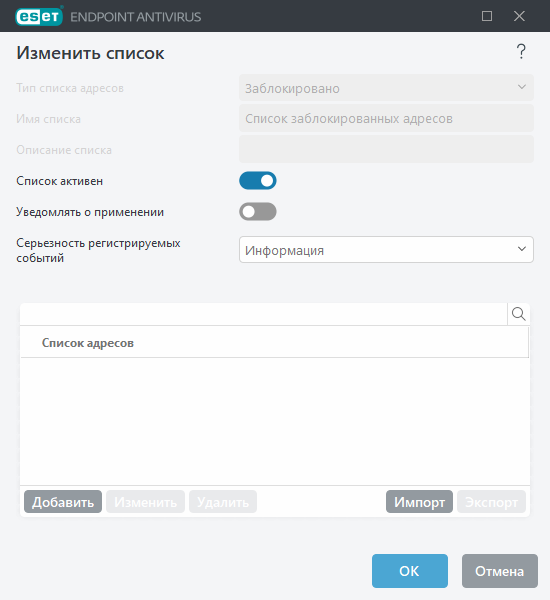550x600 pixels.
Task: Open the 'Заблокировано' list type dropdown
Action: pyautogui.click(x=386, y=88)
